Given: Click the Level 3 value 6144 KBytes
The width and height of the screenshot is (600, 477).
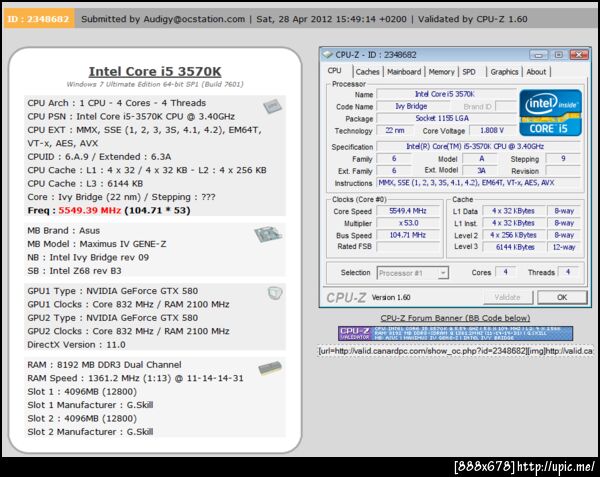Looking at the screenshot, I should point(513,247).
